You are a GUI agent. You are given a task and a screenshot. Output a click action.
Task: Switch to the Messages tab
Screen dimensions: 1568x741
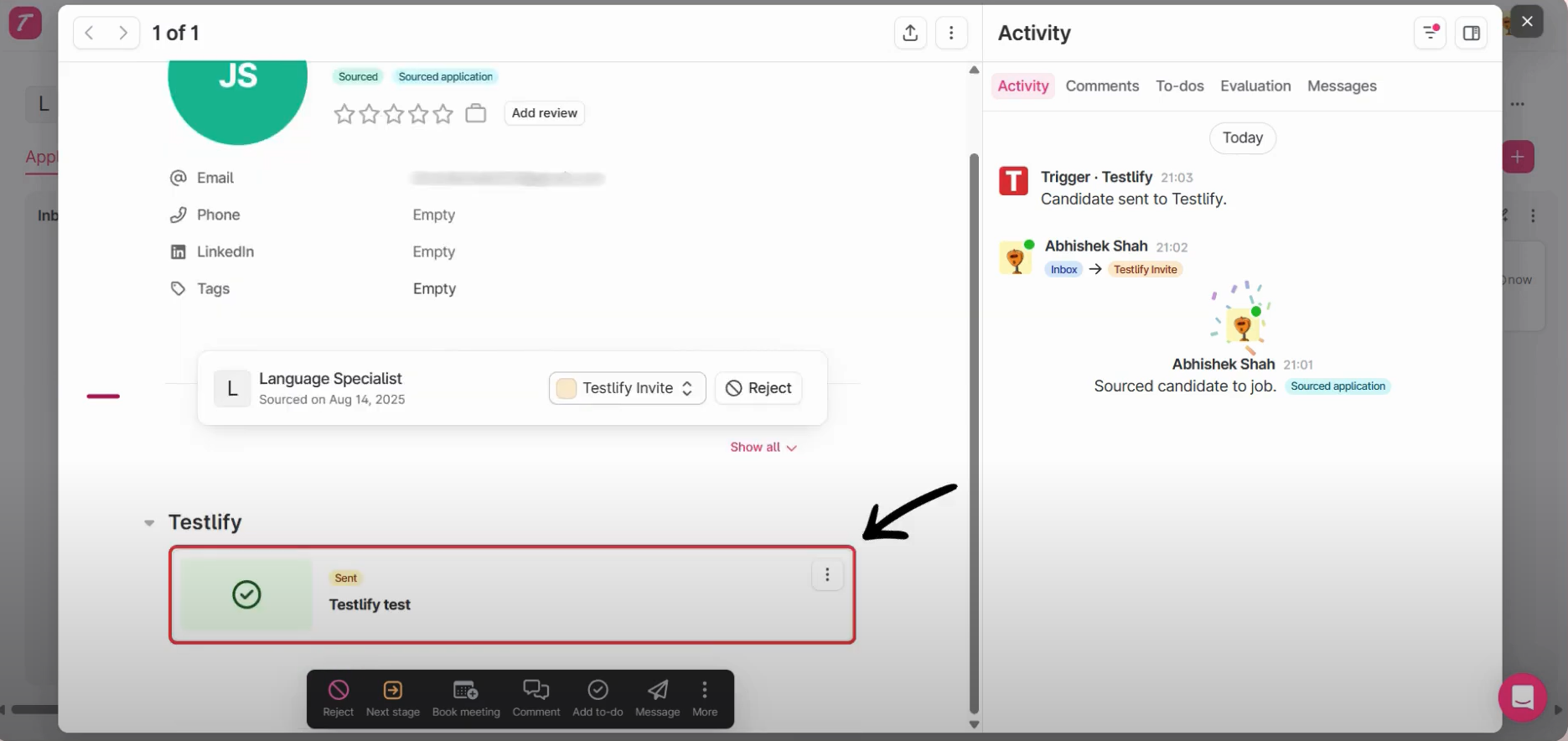tap(1342, 86)
